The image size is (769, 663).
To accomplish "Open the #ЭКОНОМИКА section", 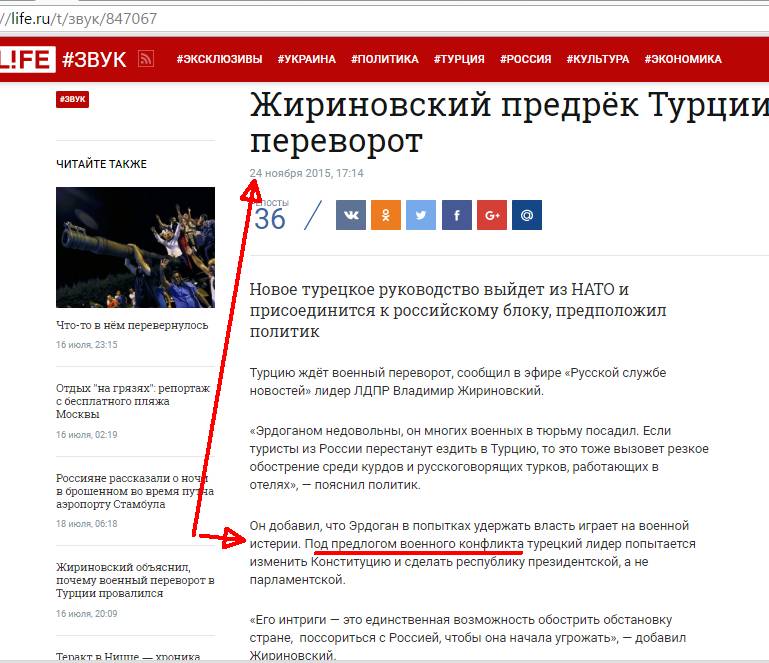I will tap(683, 59).
